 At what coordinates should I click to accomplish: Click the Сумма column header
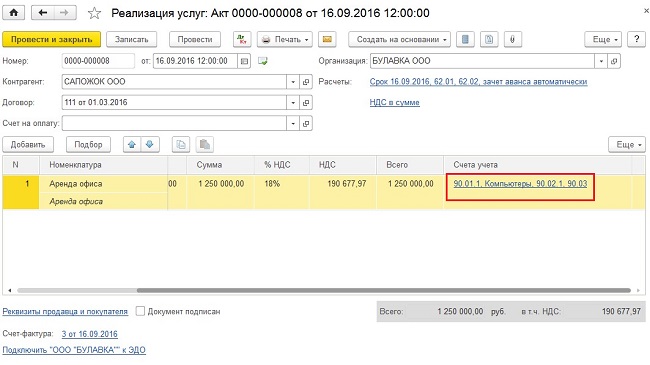click(x=220, y=165)
